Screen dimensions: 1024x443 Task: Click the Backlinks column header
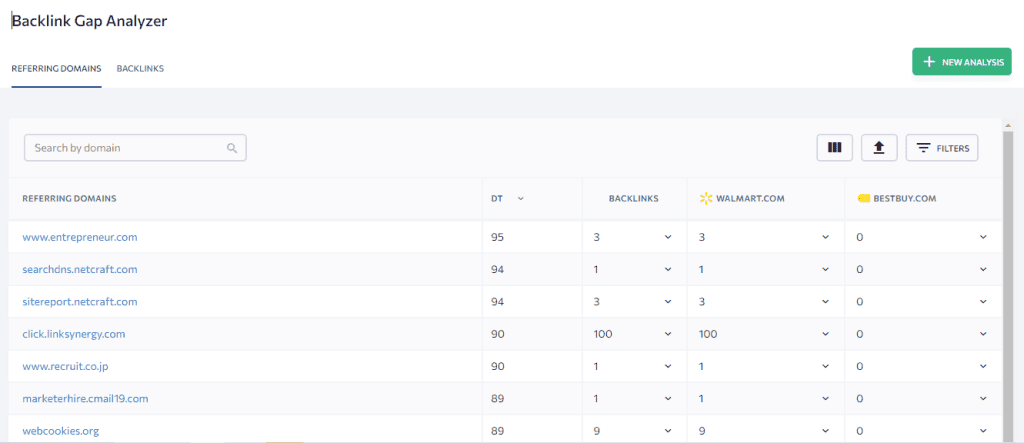click(633, 199)
